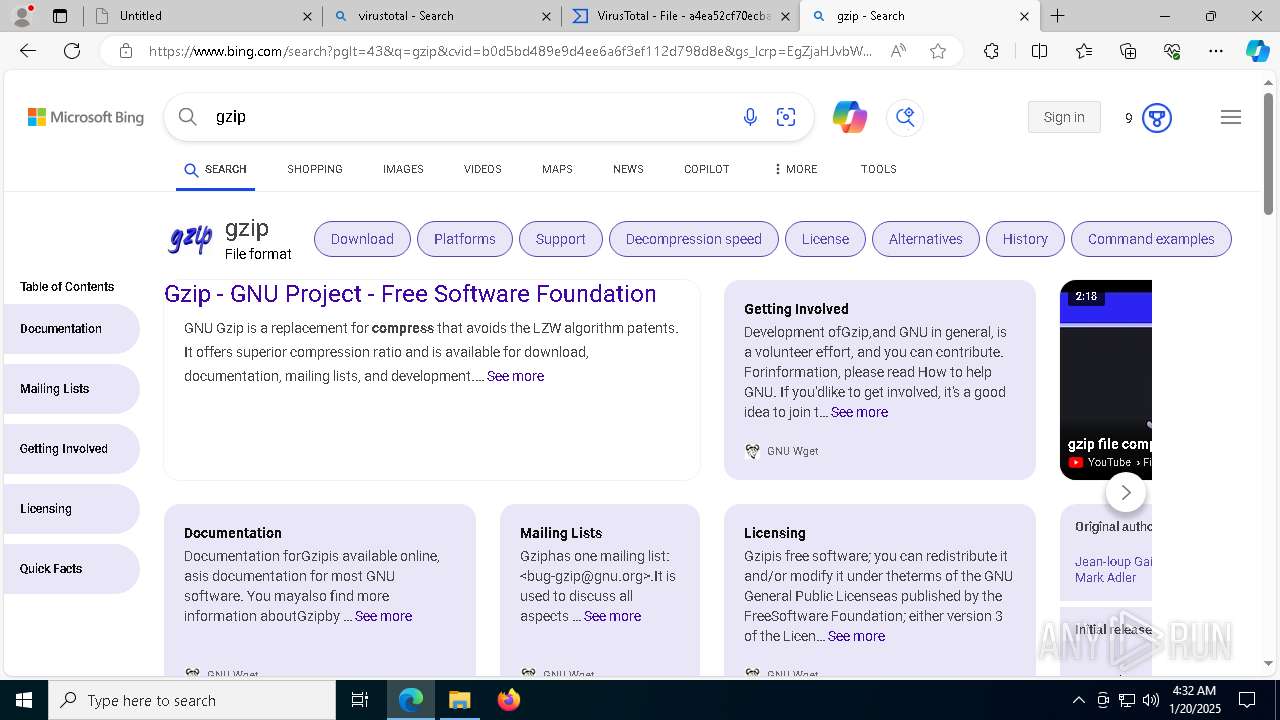
Task: Refresh the page with reload icon
Action: click(x=72, y=51)
